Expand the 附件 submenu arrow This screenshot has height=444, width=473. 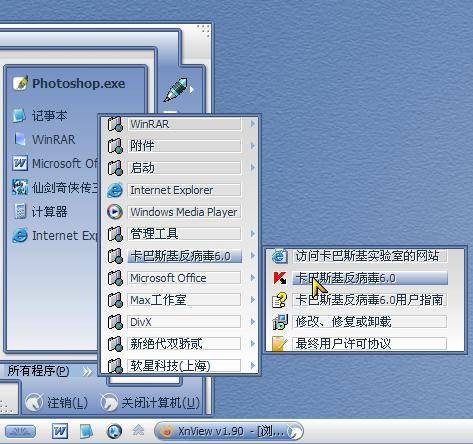pyautogui.click(x=253, y=146)
